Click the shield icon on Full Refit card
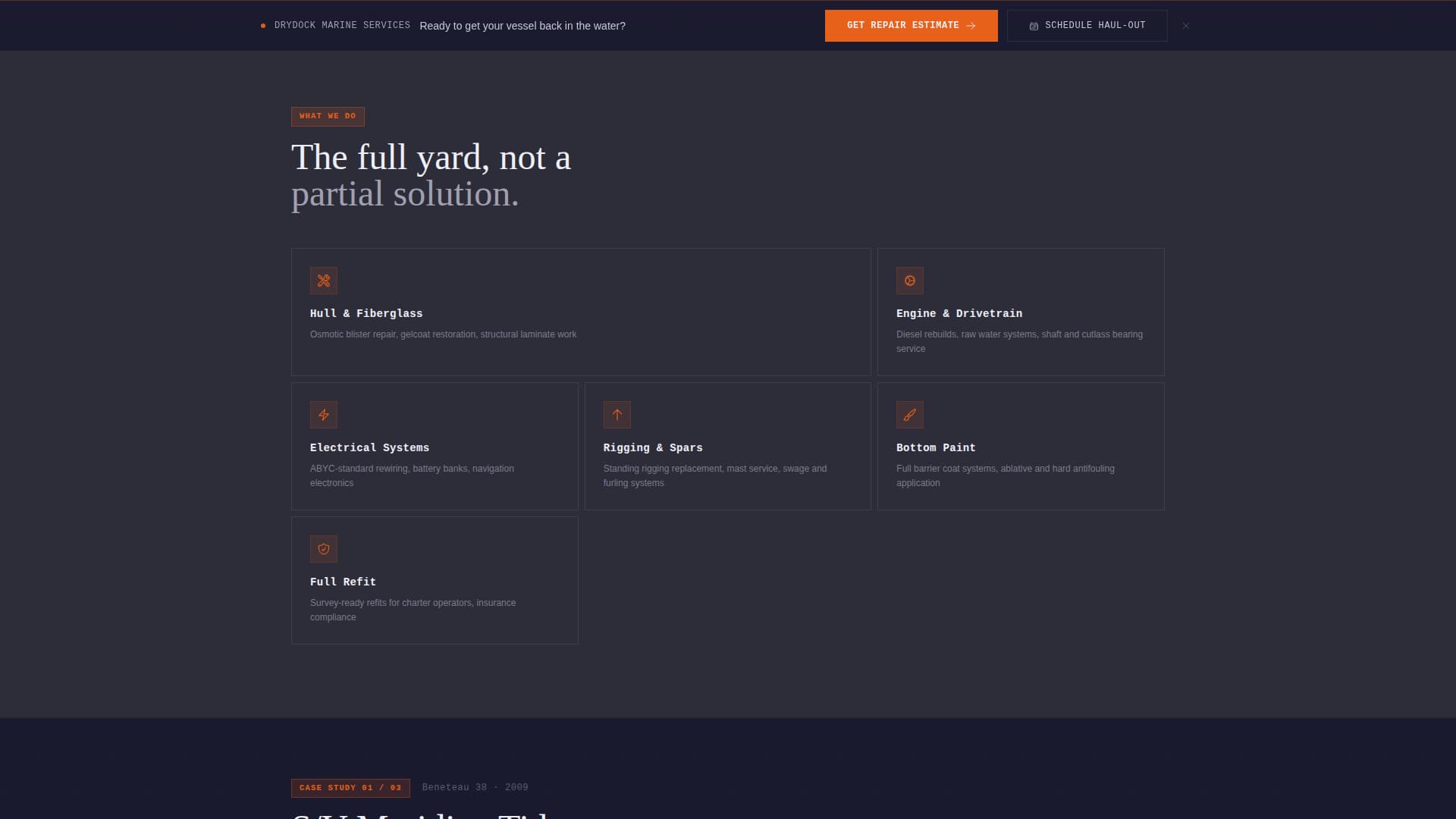 point(324,549)
